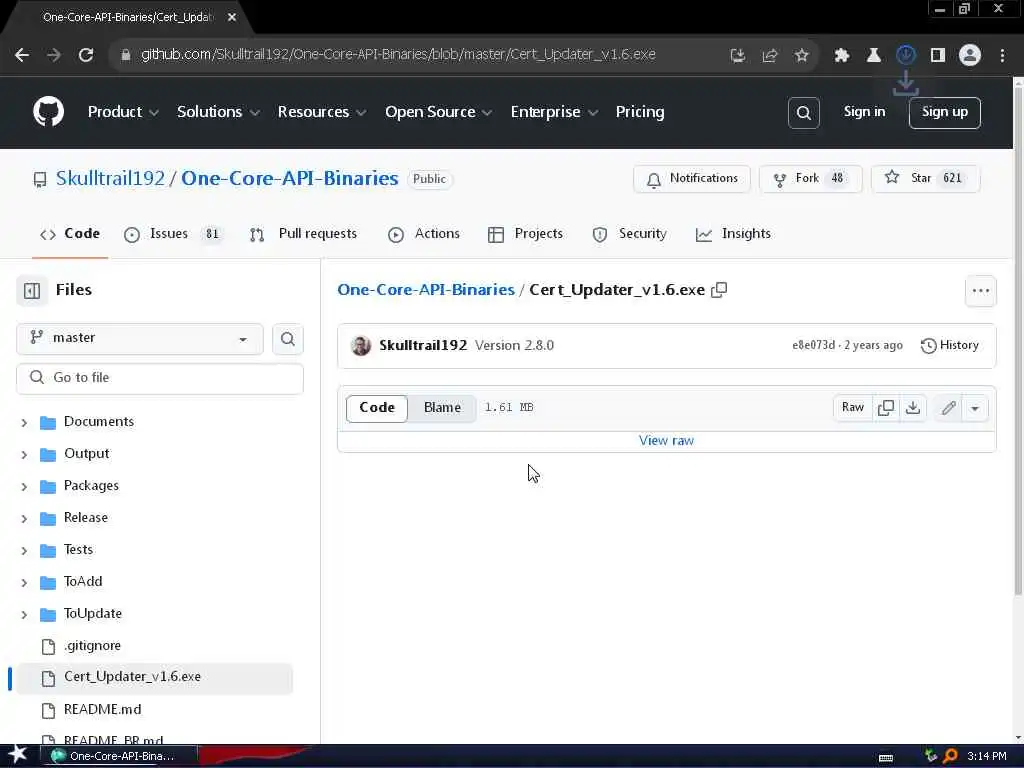Open the Insights tab
This screenshot has height=768, width=1024.
pyautogui.click(x=733, y=234)
